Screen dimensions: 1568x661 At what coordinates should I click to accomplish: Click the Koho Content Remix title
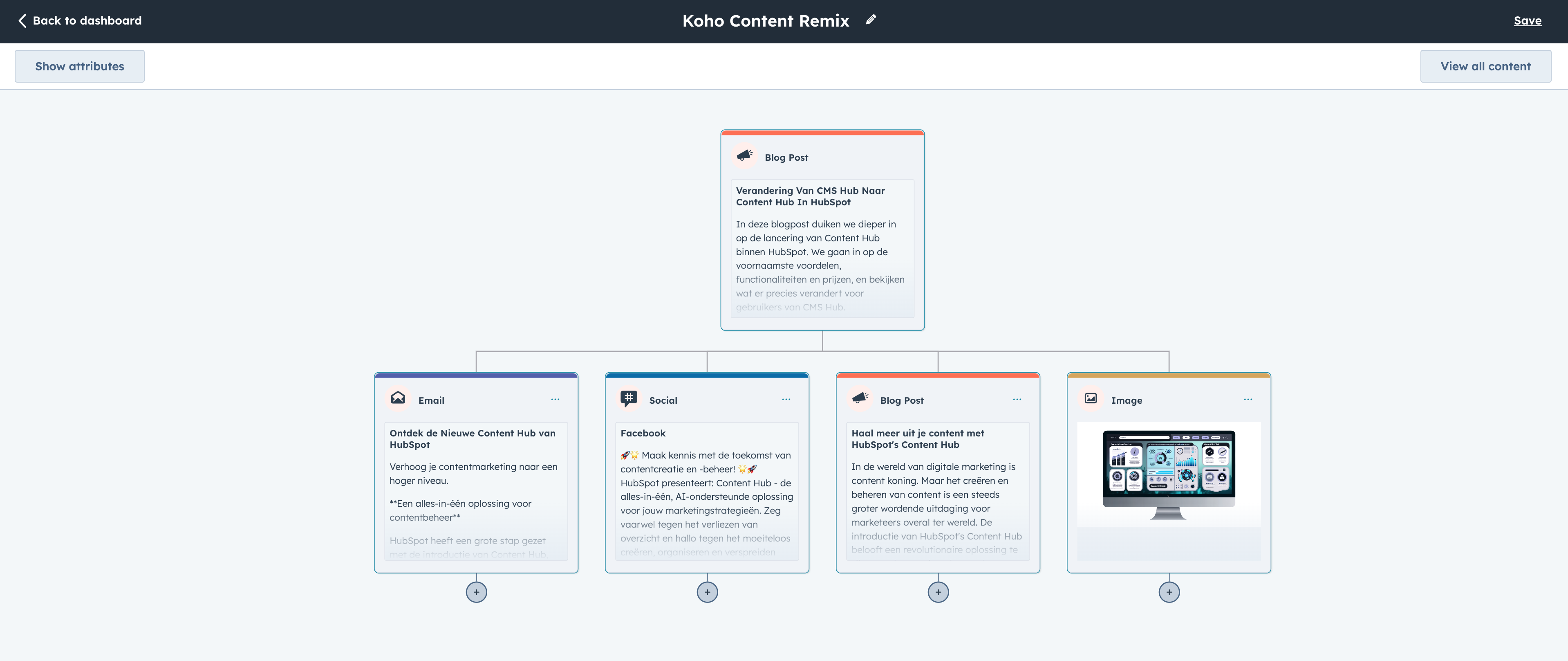766,21
